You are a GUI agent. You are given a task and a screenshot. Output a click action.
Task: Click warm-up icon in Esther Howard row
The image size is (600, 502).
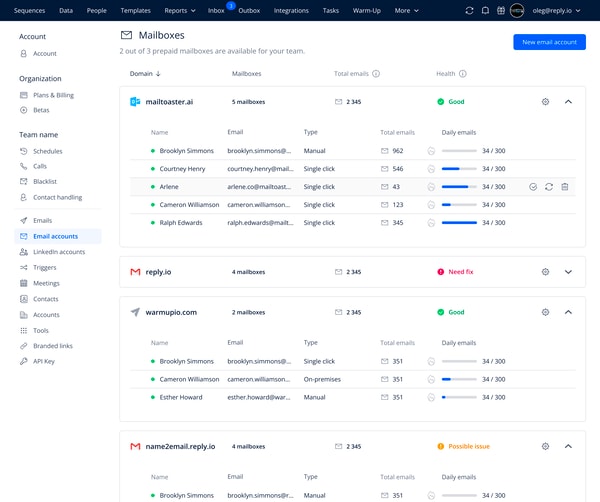click(x=431, y=397)
